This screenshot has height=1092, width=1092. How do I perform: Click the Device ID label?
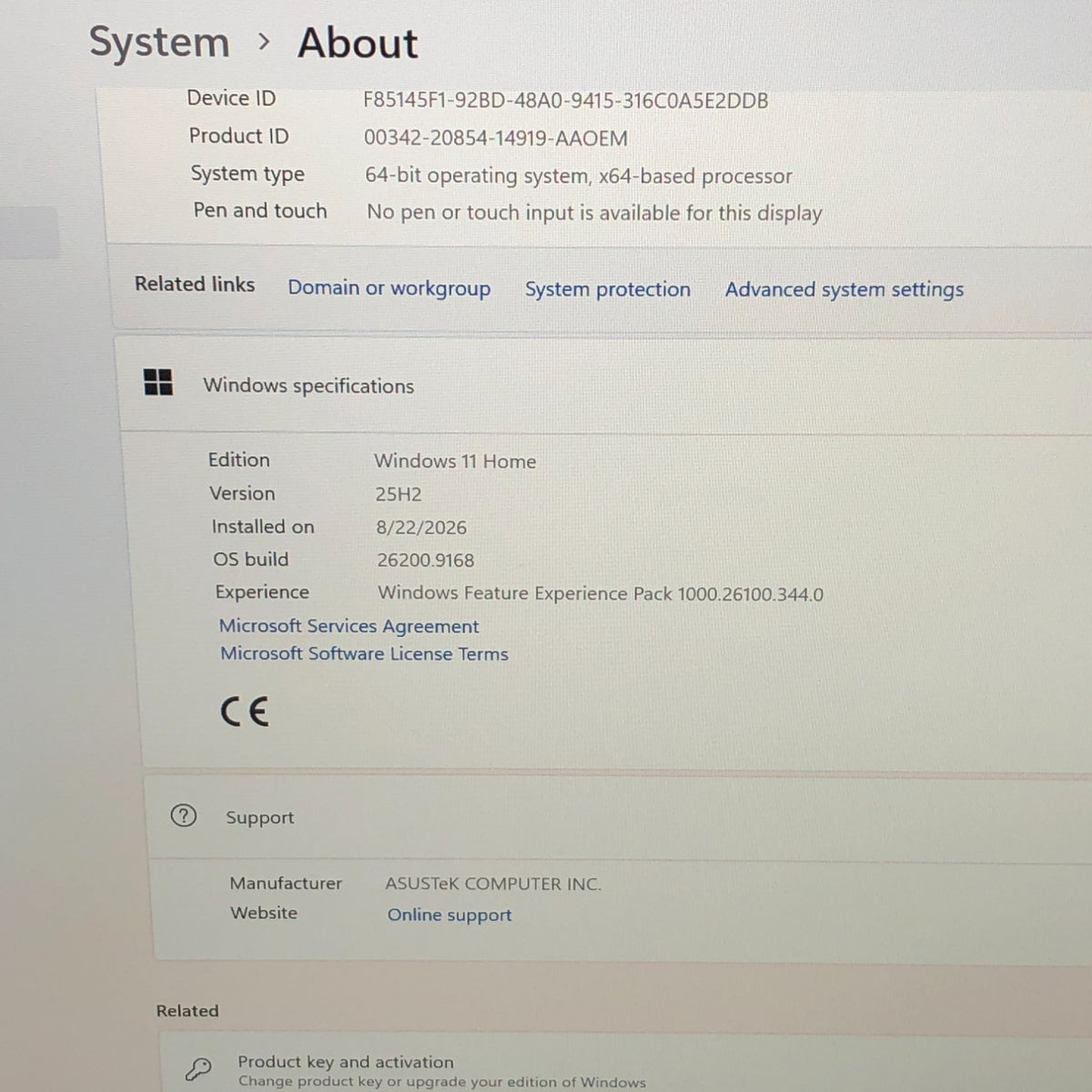coord(231,98)
